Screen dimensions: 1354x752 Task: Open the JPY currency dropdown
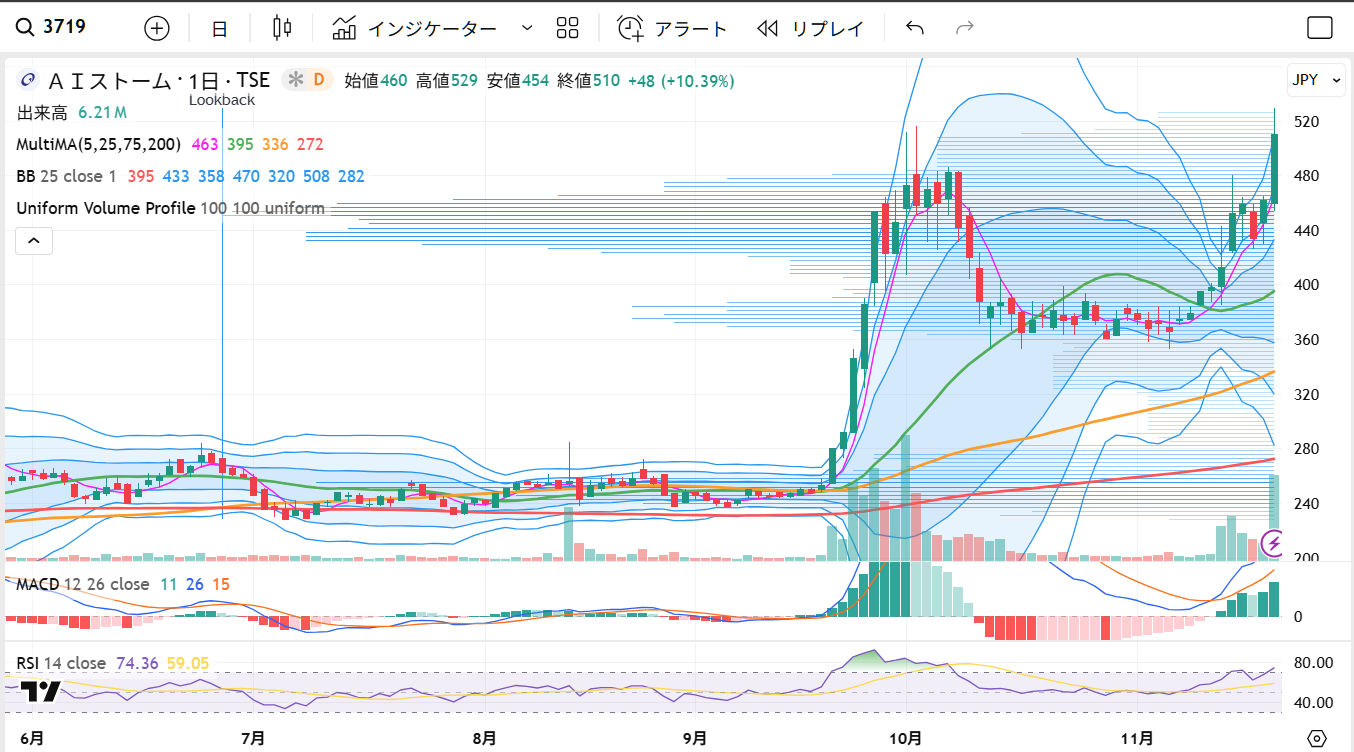point(1316,81)
